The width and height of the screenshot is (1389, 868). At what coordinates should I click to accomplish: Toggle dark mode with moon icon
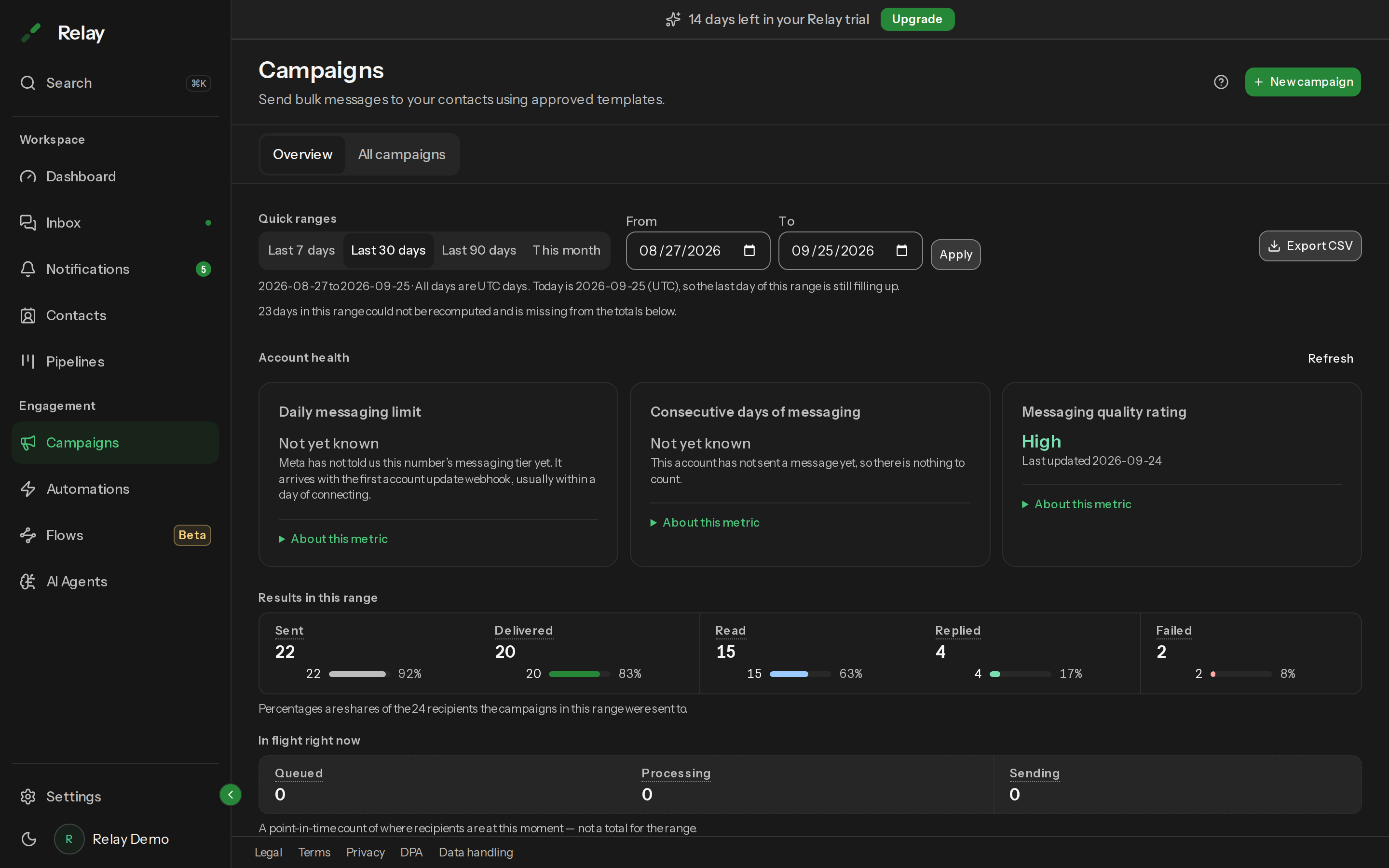point(29,839)
